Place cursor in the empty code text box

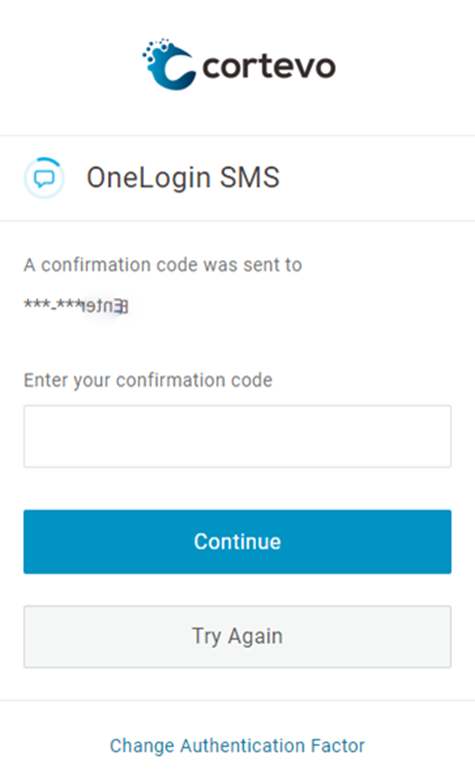point(238,436)
